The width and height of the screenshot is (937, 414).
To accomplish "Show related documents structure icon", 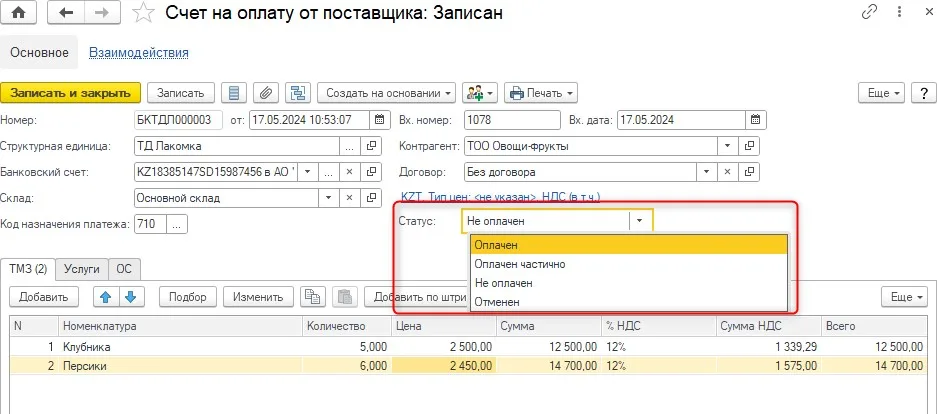I will pos(298,93).
